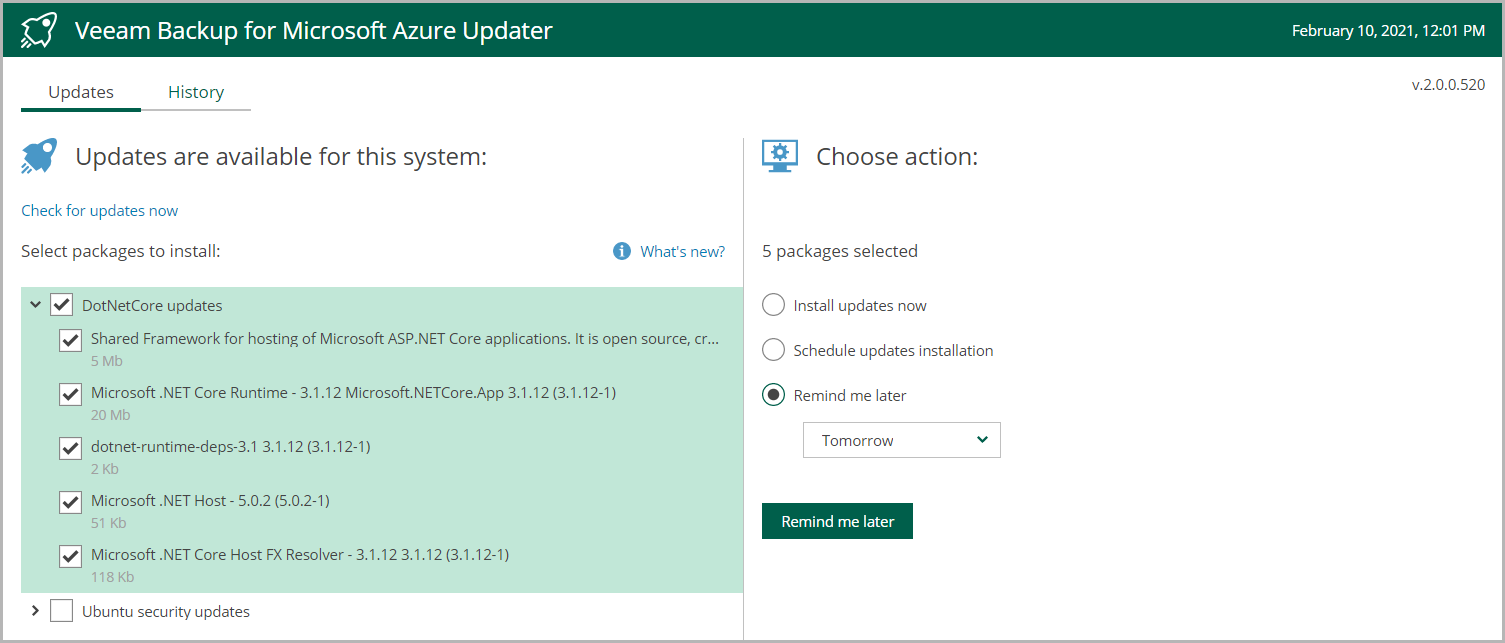Uncheck .NET Core Host FX Resolver checkbox
Screen dimensions: 1505x643
tap(70, 556)
